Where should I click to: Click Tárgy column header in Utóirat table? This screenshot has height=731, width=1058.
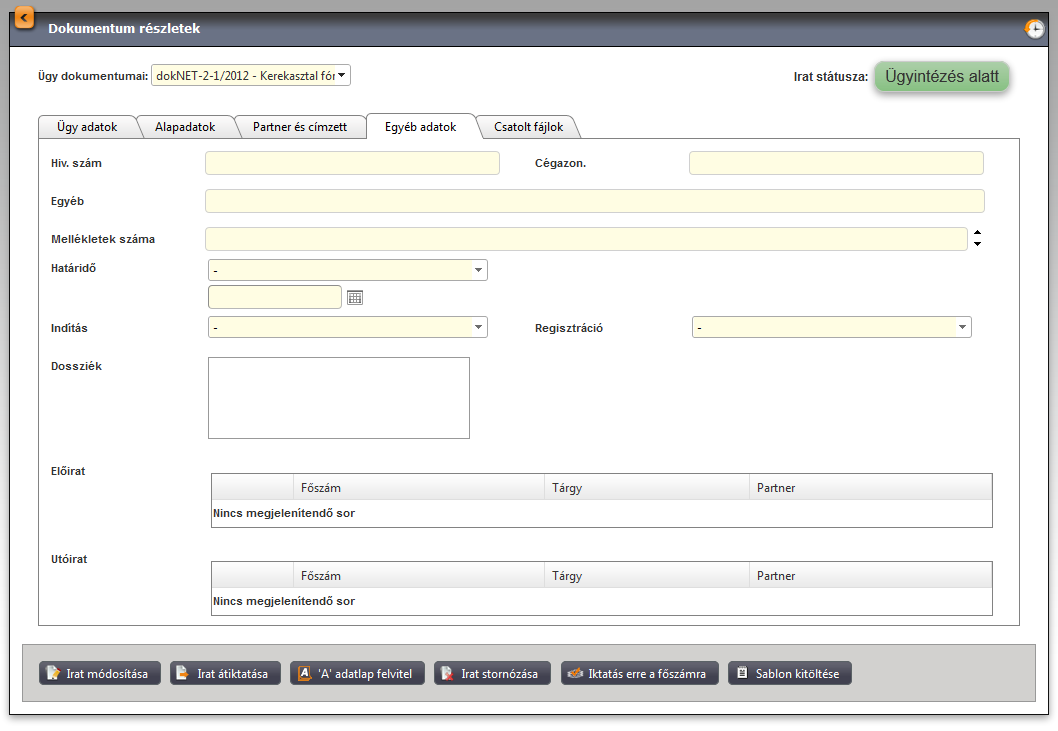pos(647,575)
